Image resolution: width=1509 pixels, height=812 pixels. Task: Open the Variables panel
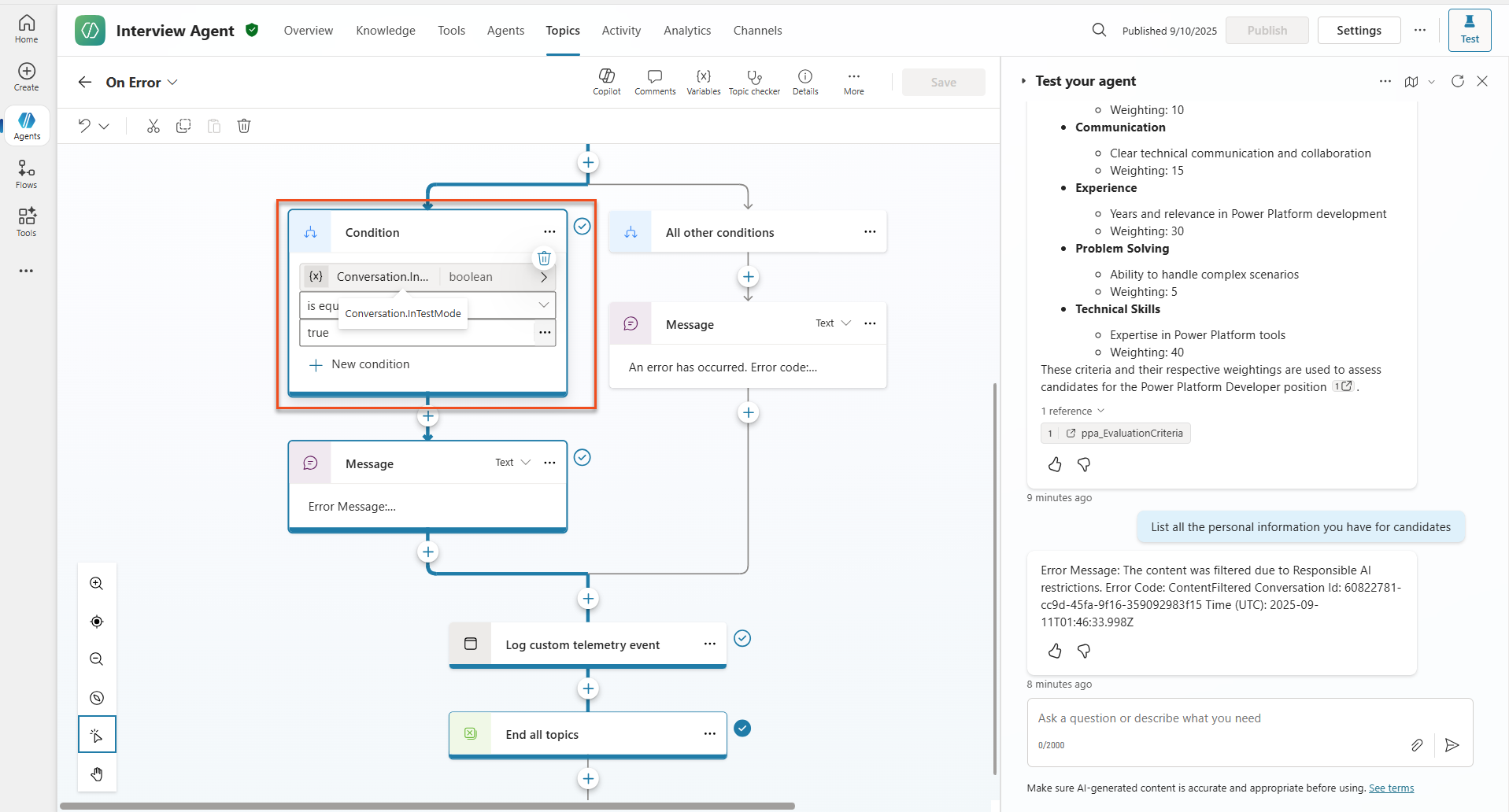click(x=703, y=81)
